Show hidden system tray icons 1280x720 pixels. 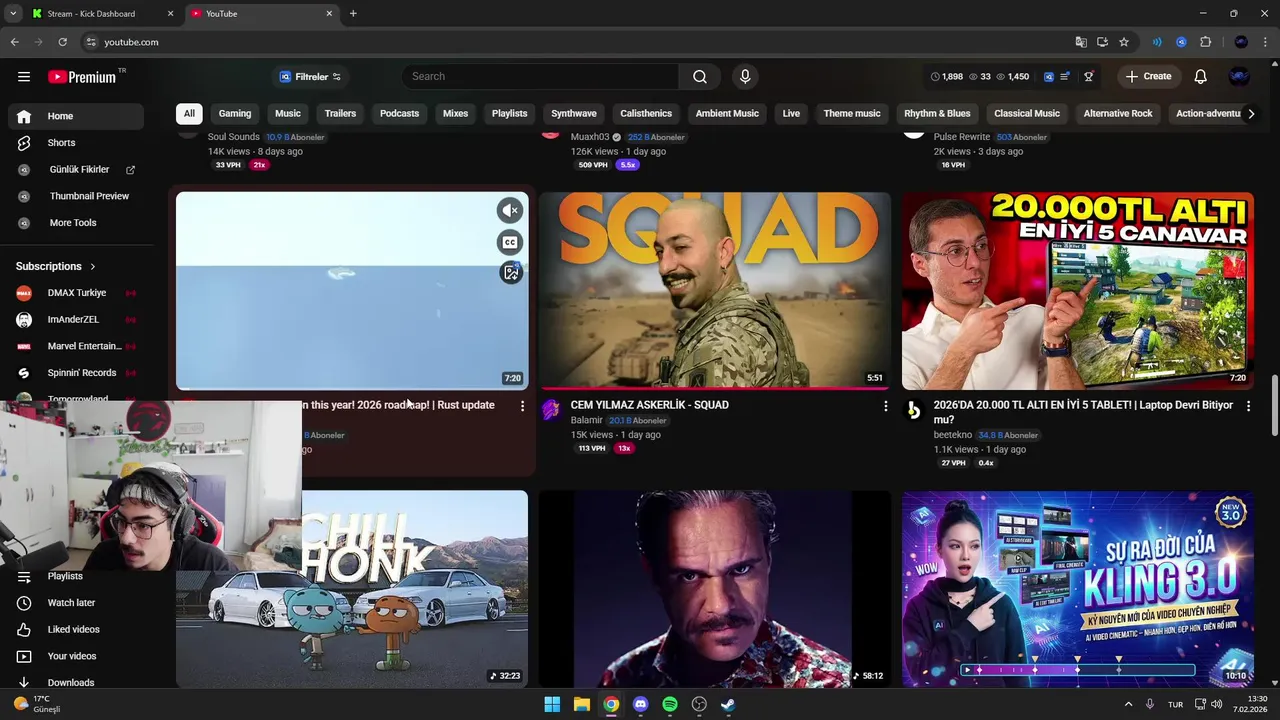[x=1128, y=704]
